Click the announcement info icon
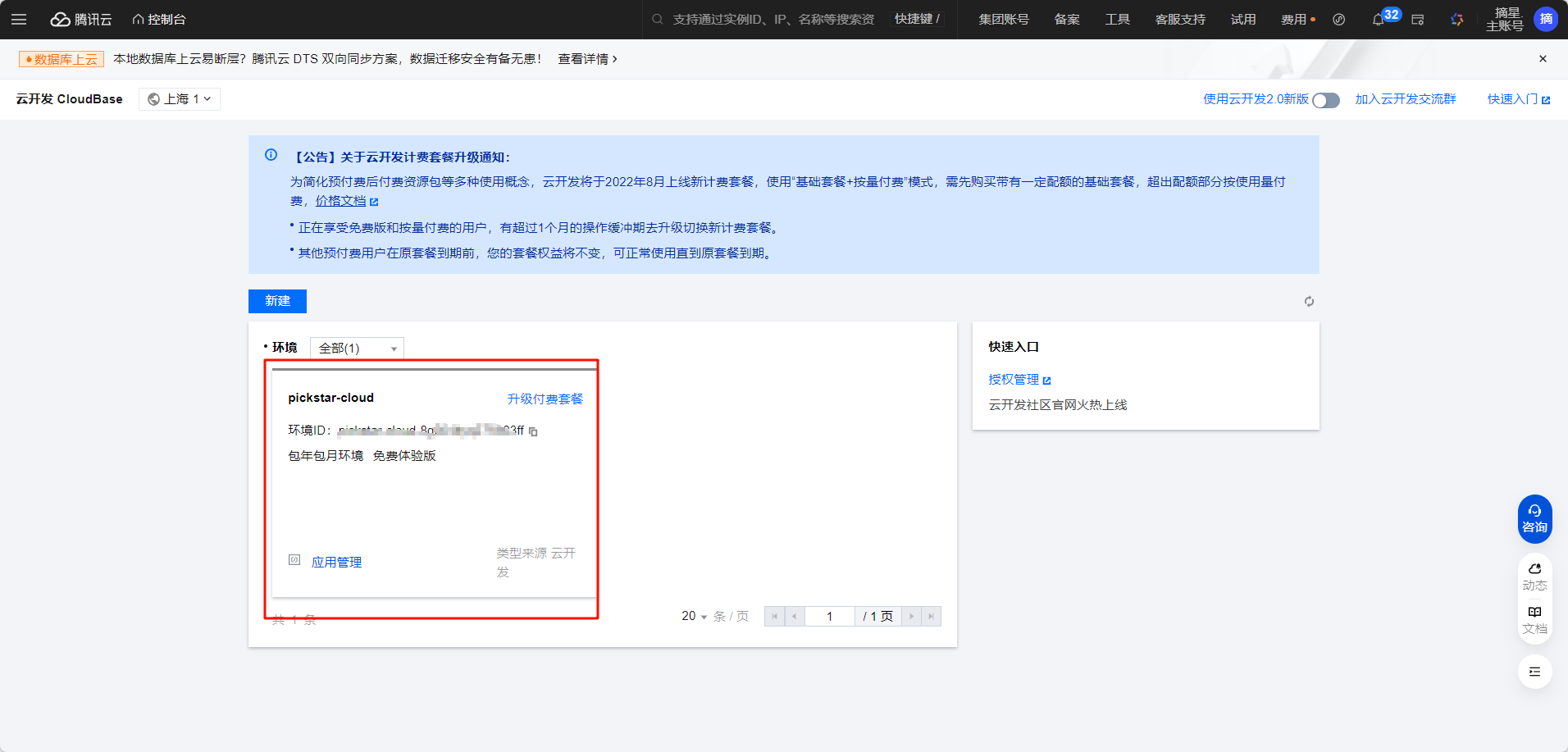The image size is (1568, 752). 271,155
